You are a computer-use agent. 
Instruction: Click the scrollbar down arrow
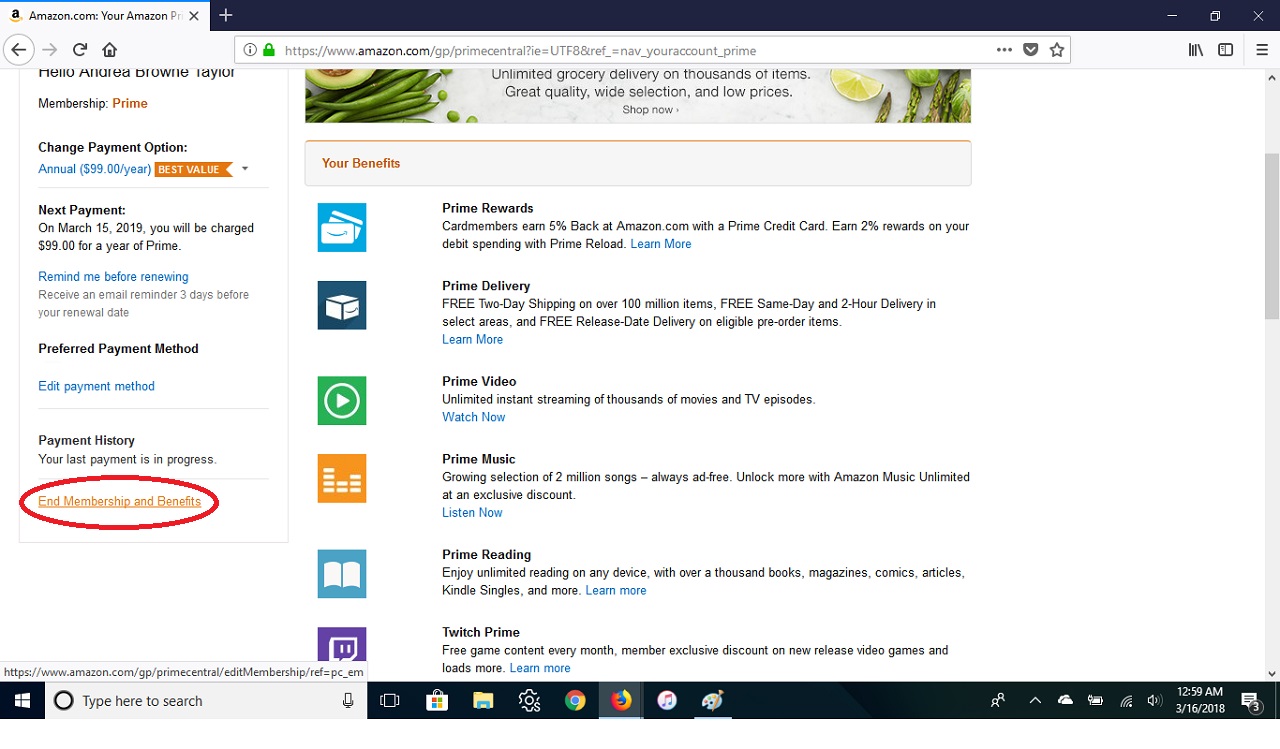point(1271,673)
